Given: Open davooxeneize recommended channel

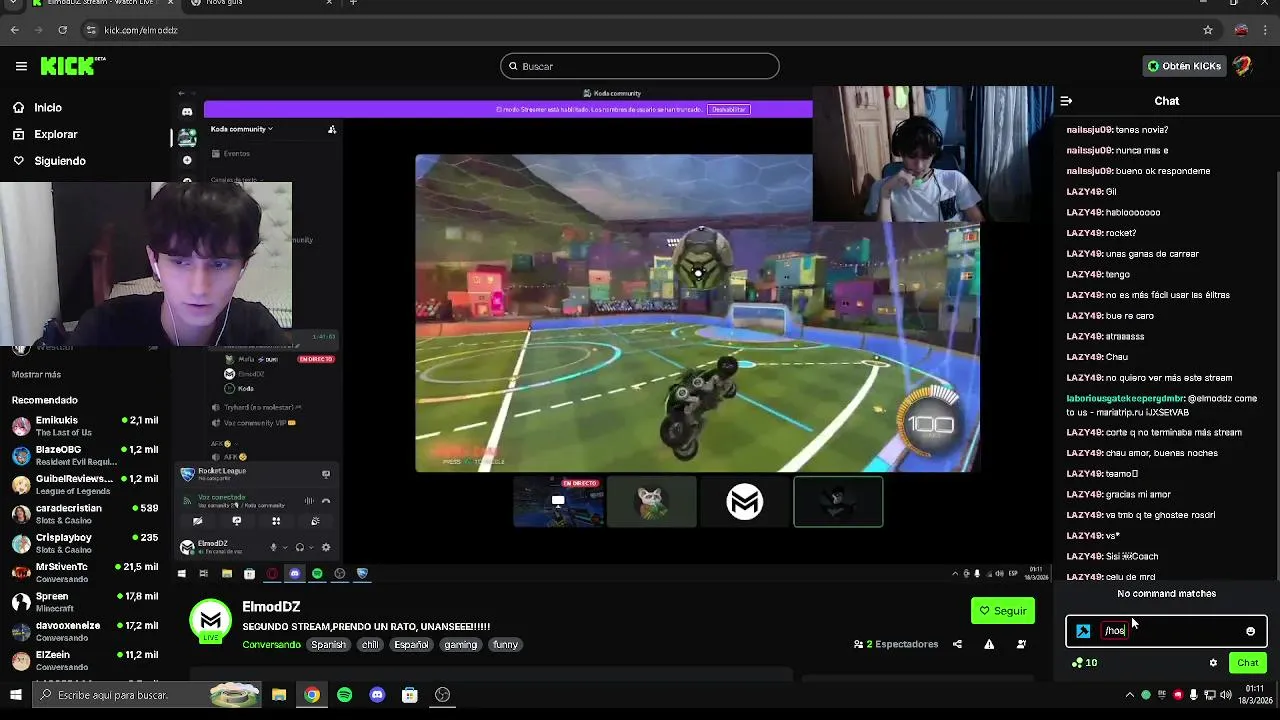Looking at the screenshot, I should [x=85, y=631].
